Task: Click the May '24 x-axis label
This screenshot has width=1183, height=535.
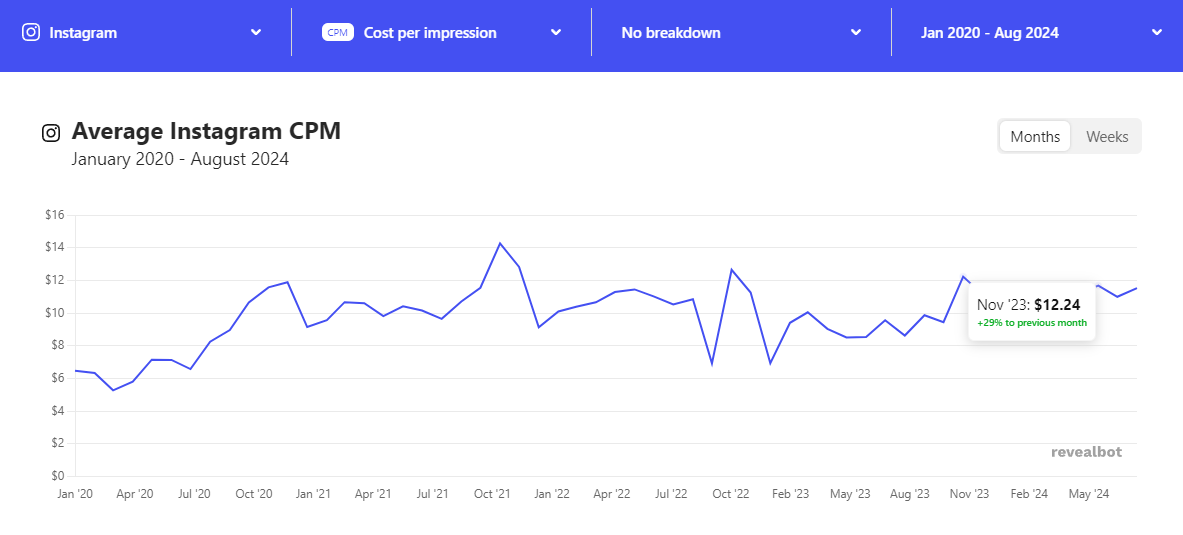Action: click(1088, 494)
